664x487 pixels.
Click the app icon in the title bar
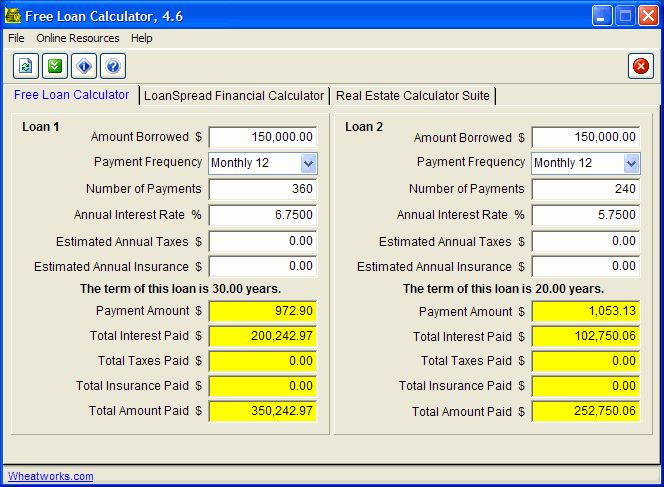pyautogui.click(x=13, y=16)
